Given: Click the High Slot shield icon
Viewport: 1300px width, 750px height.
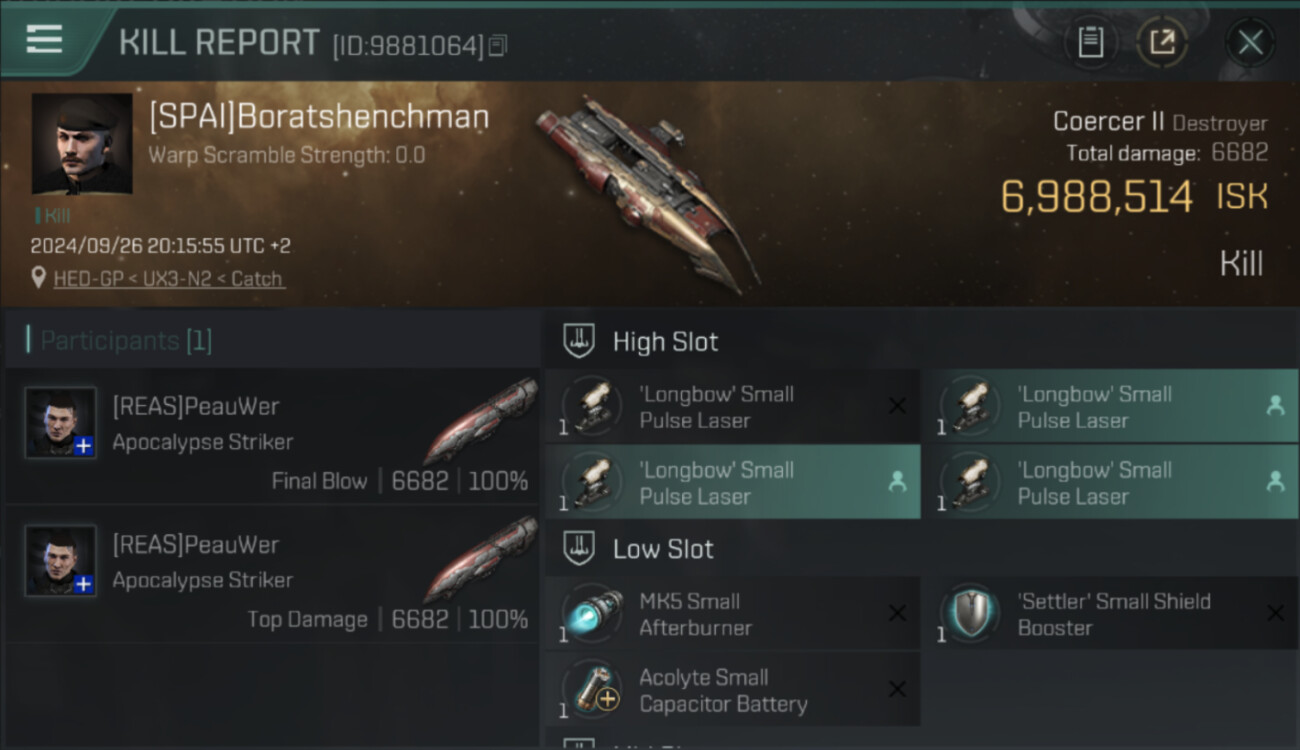Looking at the screenshot, I should [579, 341].
